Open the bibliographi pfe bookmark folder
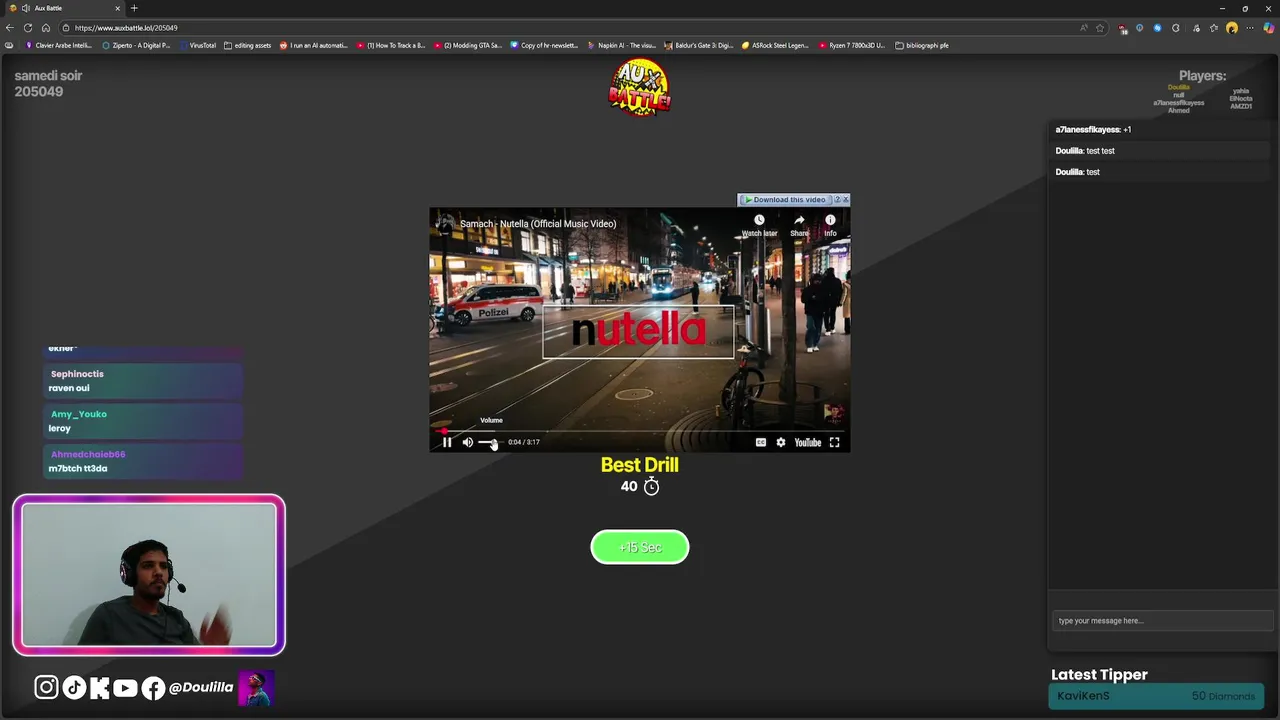Viewport: 1280px width, 720px height. click(922, 45)
